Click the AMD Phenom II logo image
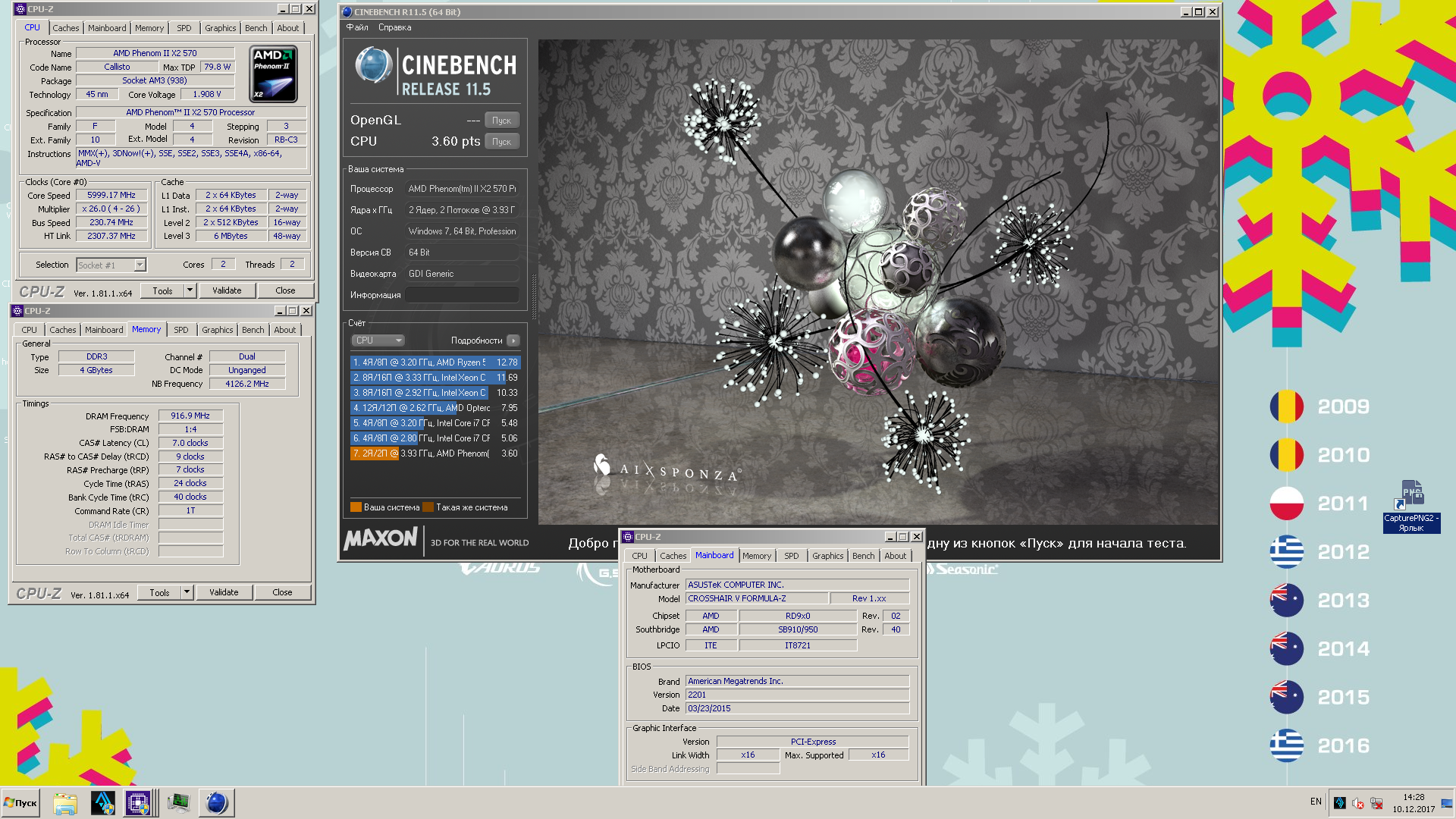The width and height of the screenshot is (1456, 819). (273, 74)
